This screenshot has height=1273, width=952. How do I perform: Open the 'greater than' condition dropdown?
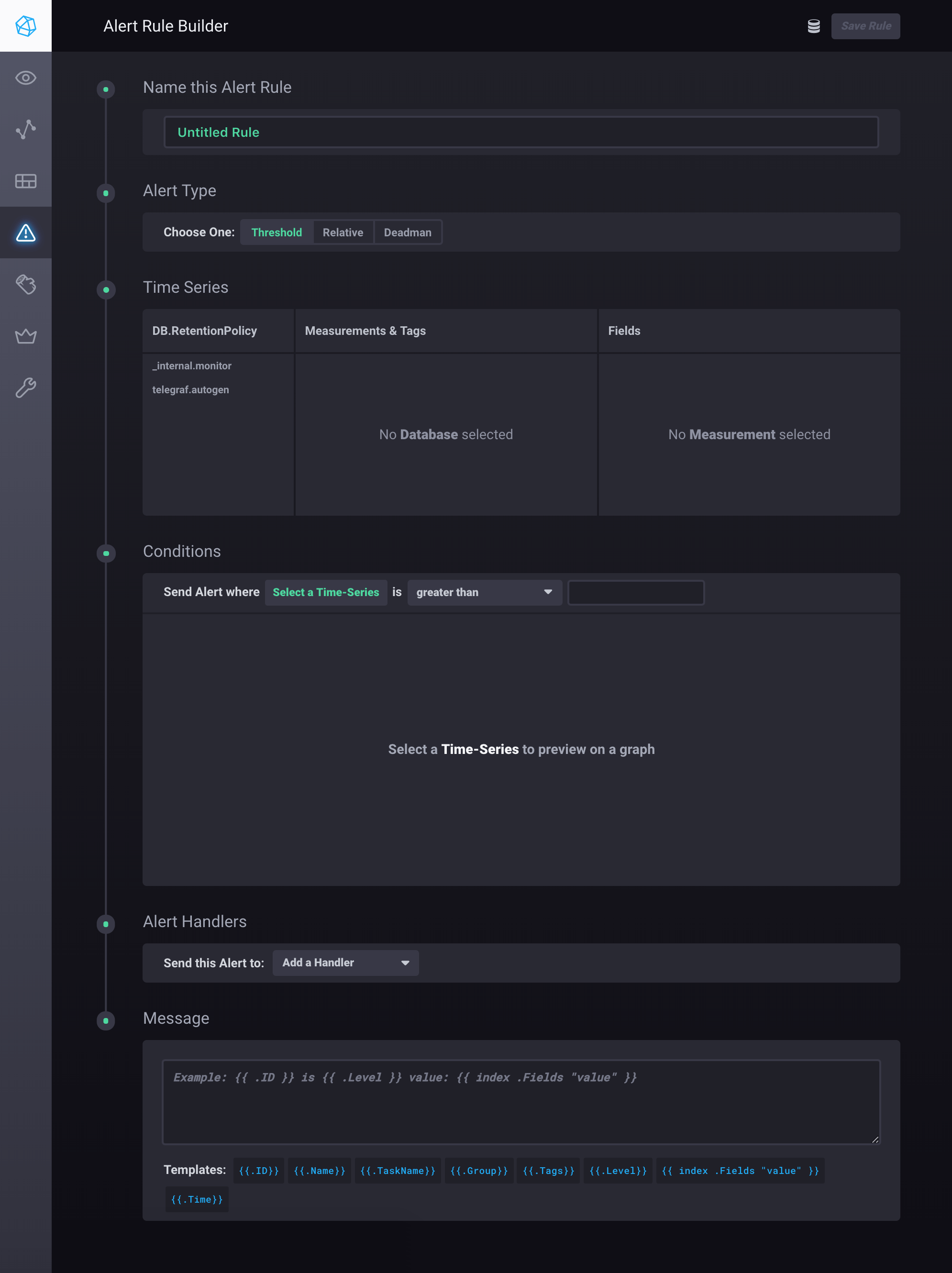point(484,592)
